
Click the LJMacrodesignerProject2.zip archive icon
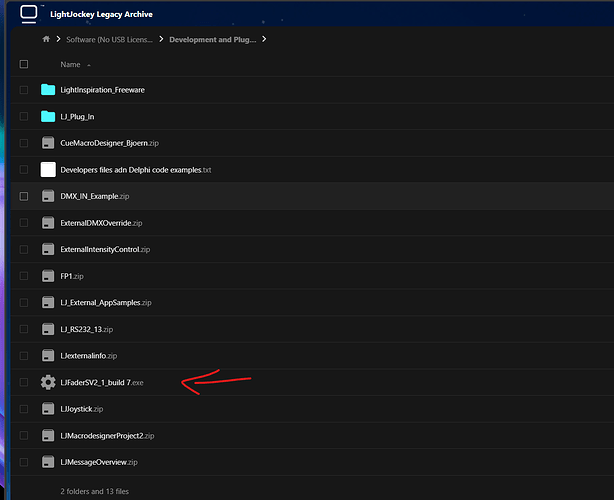click(48, 435)
